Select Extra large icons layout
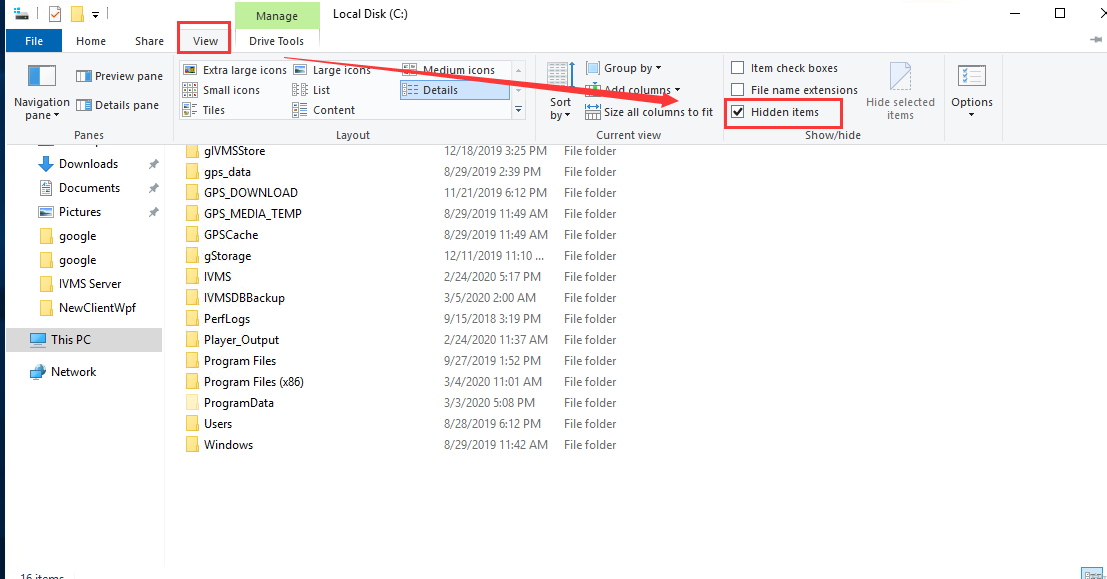Screen dimensions: 1107x579 (x=234, y=70)
